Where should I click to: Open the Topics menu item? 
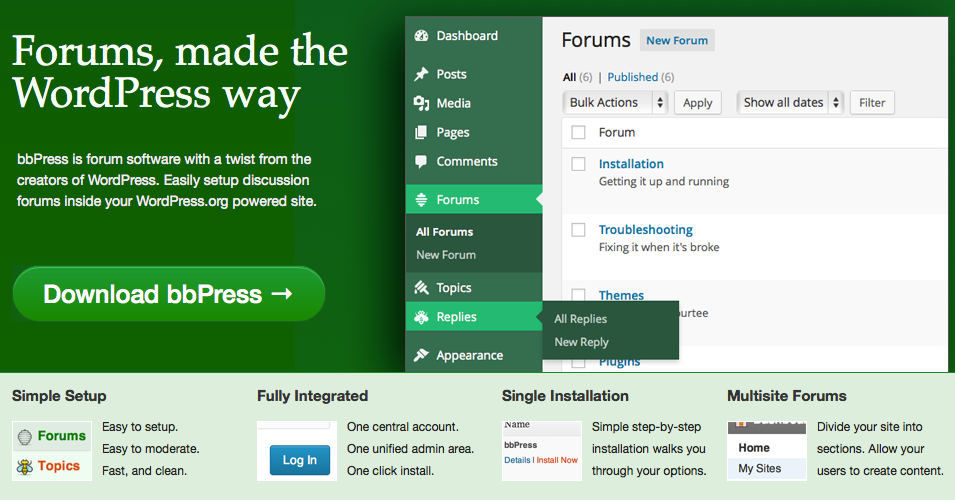click(474, 287)
